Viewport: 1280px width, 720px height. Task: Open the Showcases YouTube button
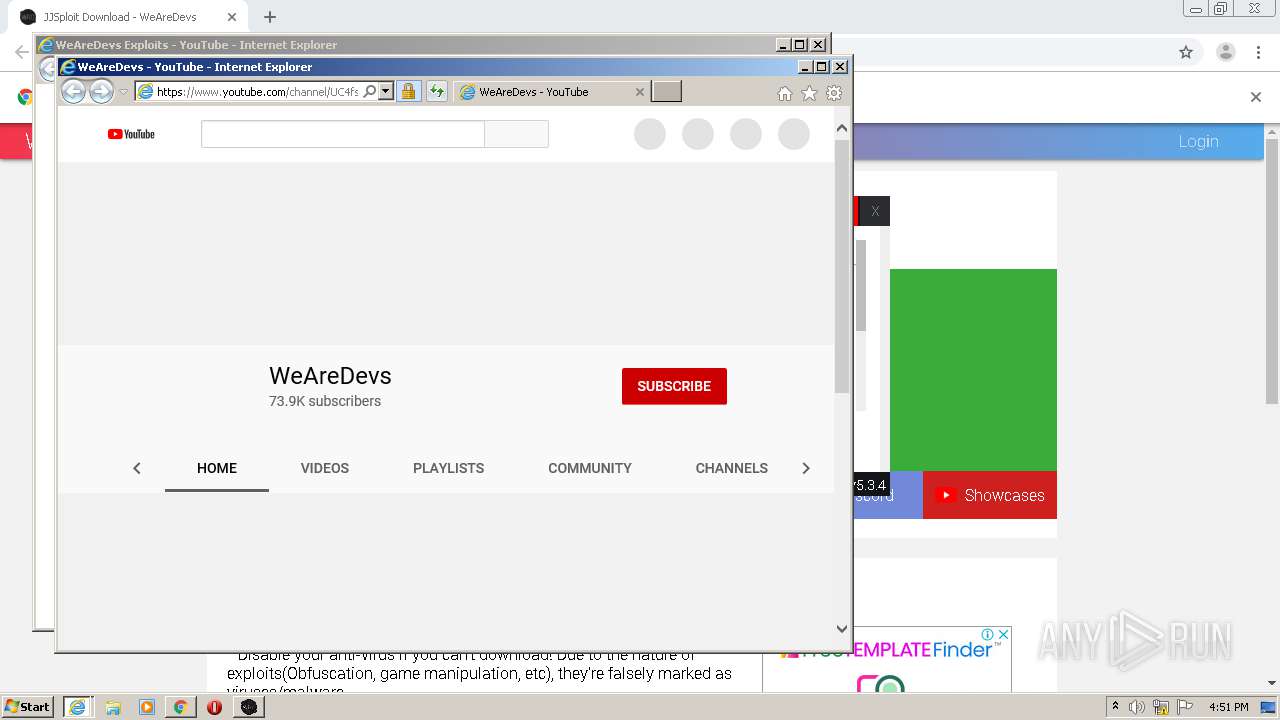[990, 495]
